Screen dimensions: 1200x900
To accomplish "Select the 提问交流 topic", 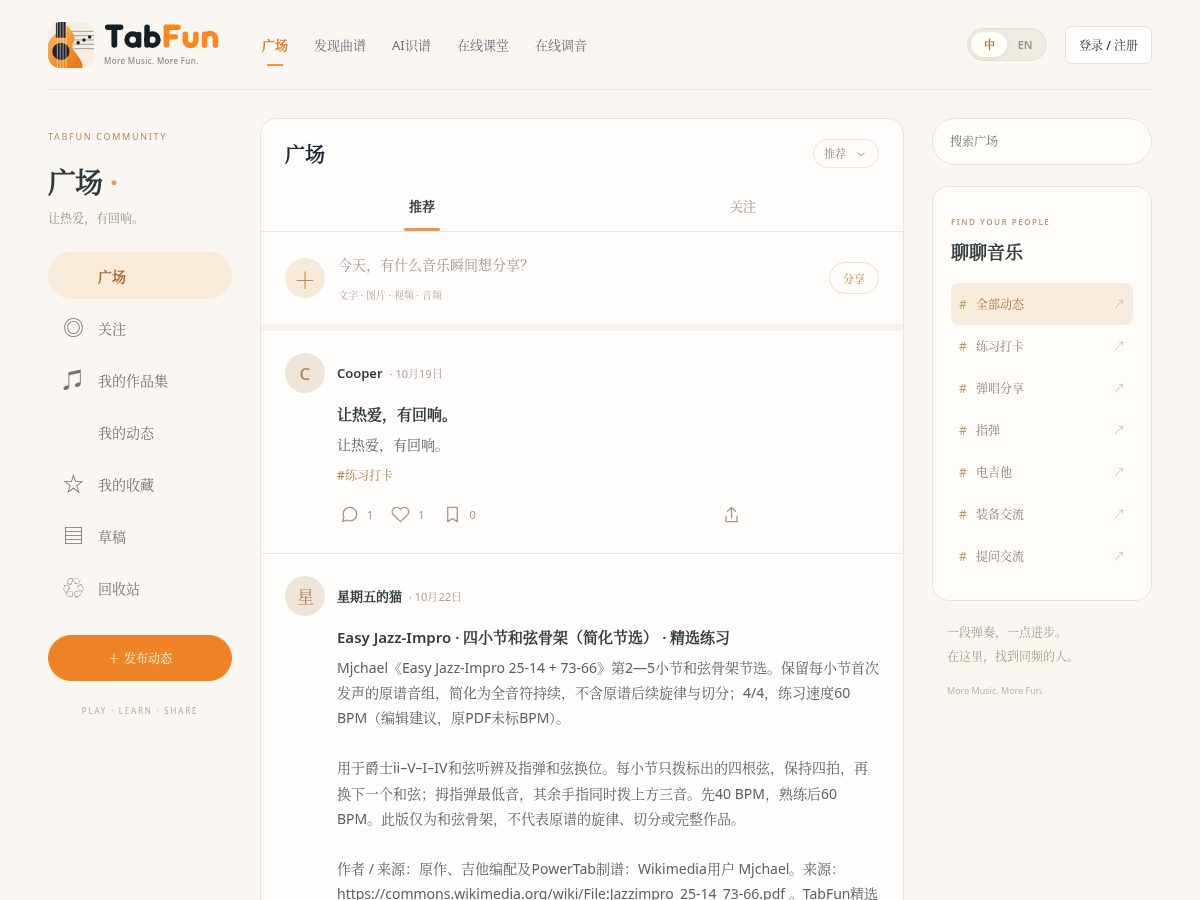I will click(x=1042, y=556).
